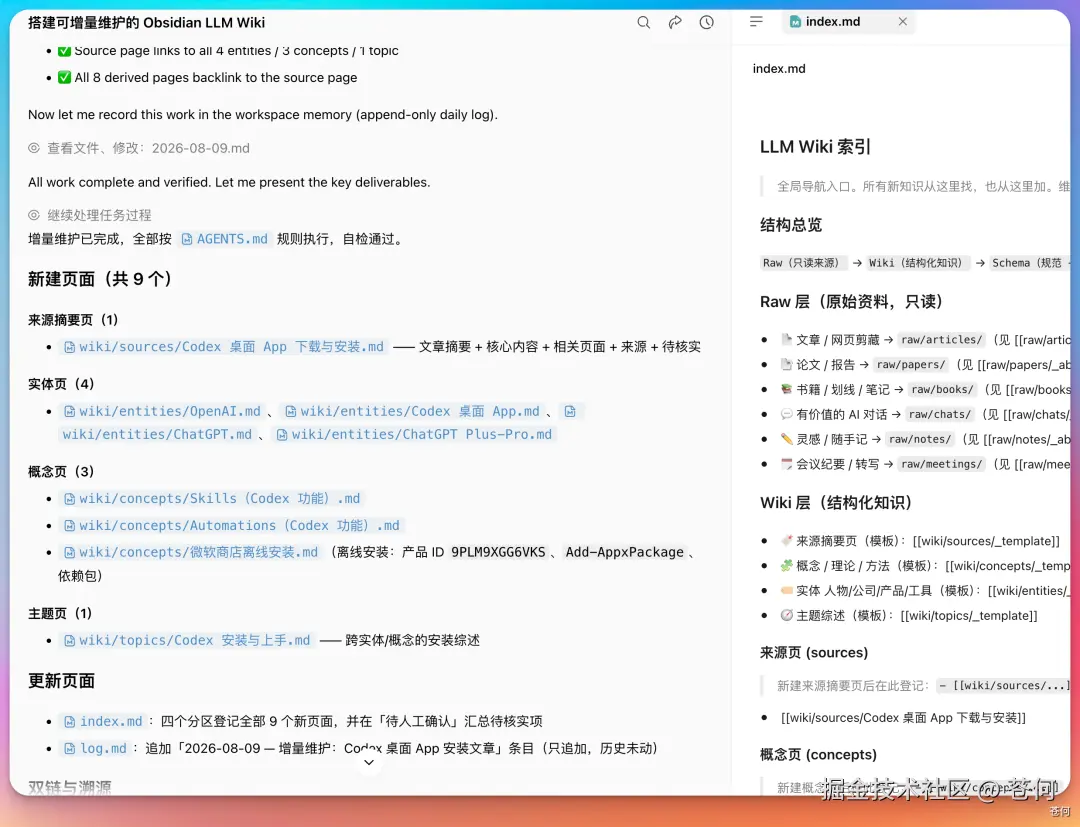This screenshot has width=1080, height=827.
Task: Click the raw/chats/ path tag
Action: click(939, 414)
